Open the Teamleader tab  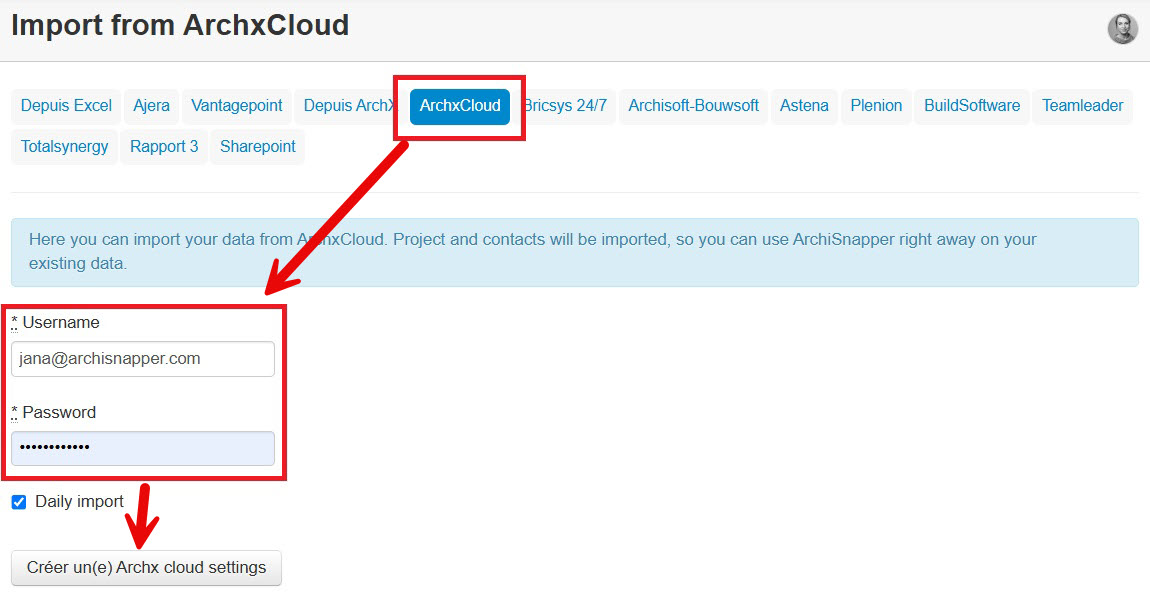coord(1083,106)
